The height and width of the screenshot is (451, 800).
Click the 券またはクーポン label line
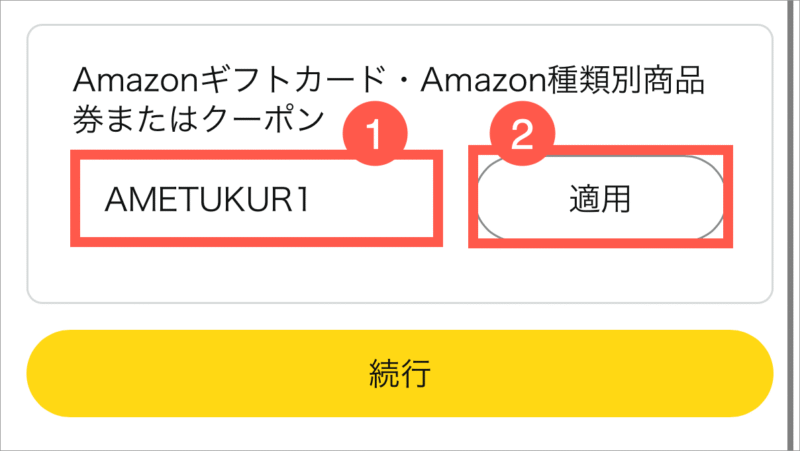199,120
